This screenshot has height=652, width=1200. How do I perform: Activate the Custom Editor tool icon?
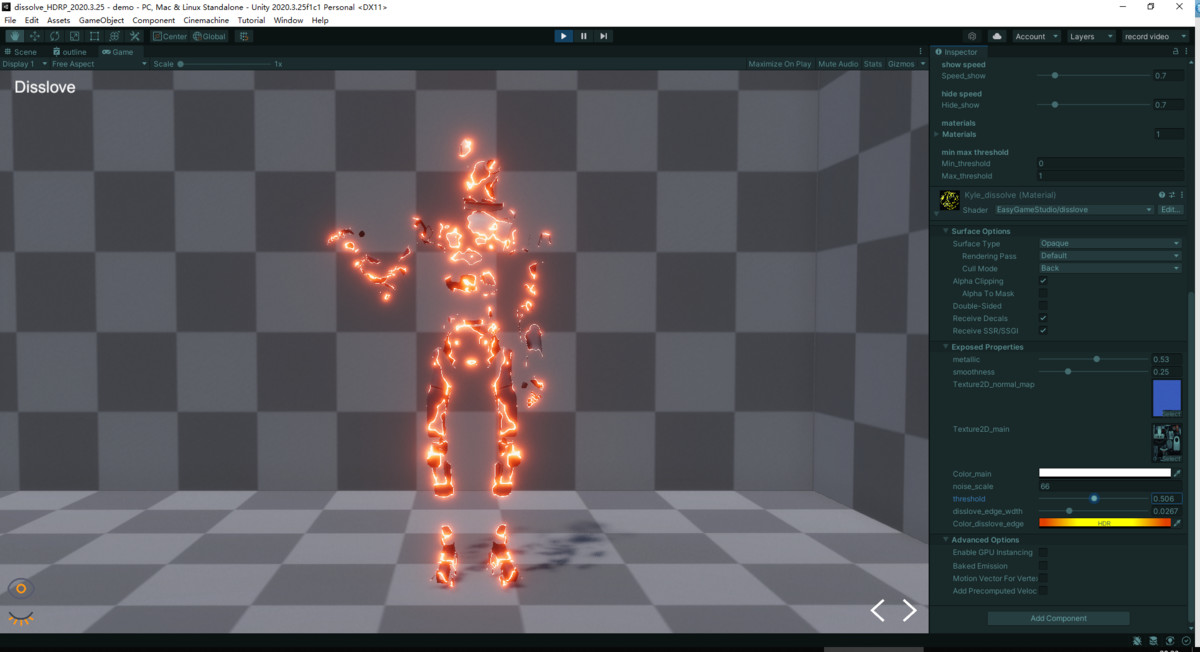(x=134, y=36)
